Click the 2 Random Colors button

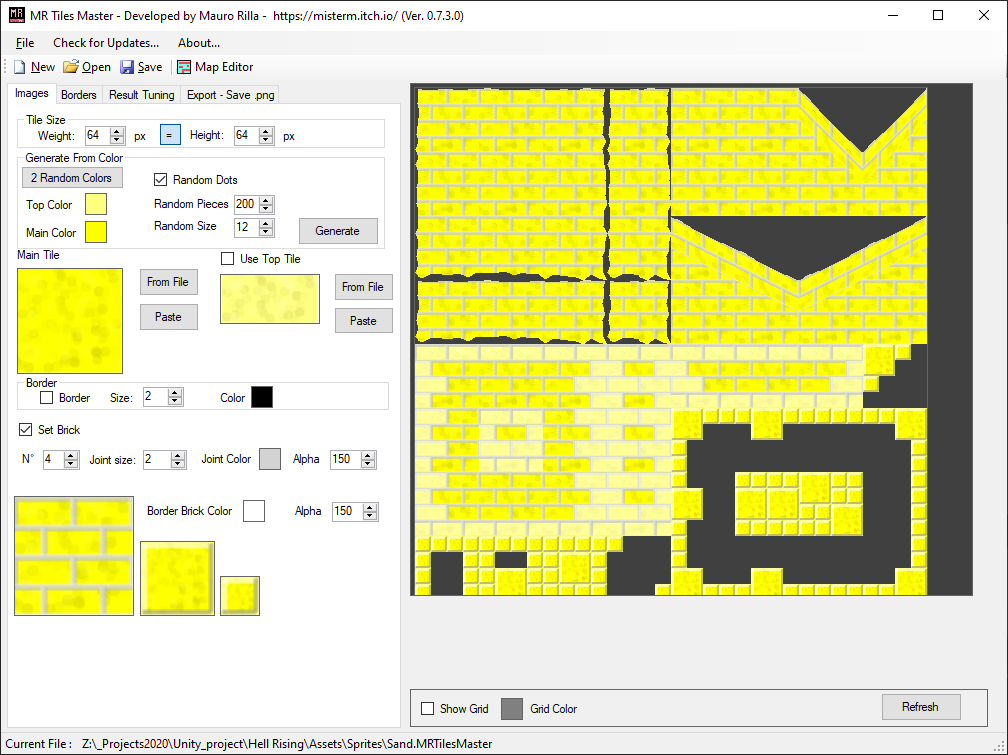(72, 177)
